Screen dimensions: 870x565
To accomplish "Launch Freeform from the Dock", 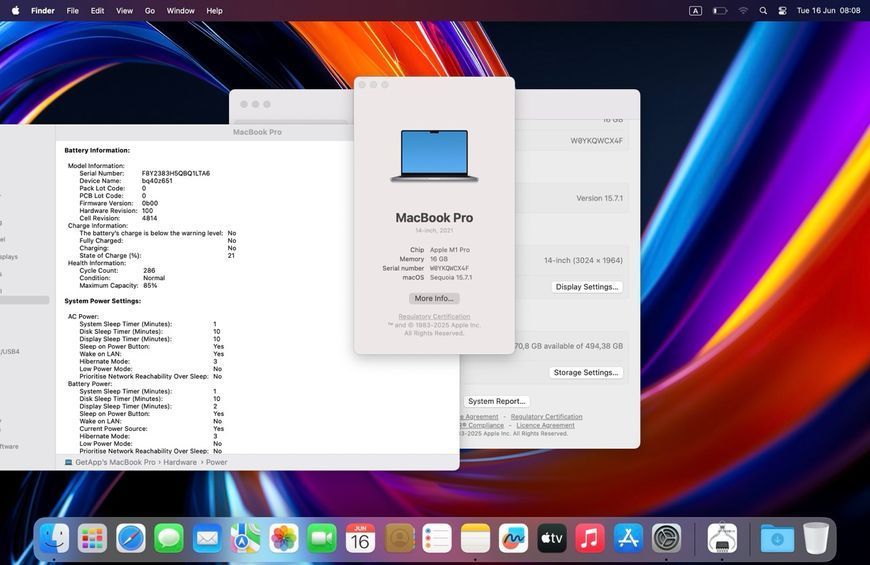I will click(513, 538).
